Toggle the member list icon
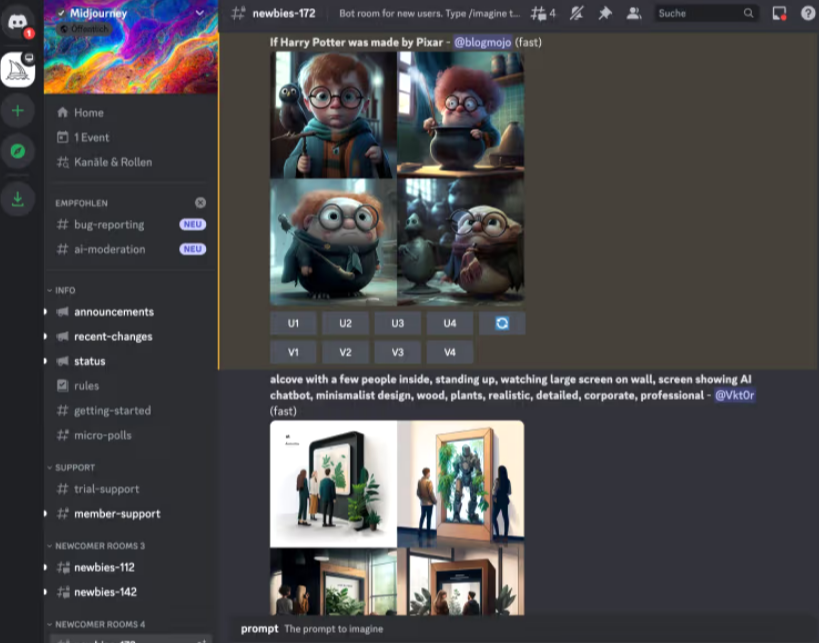This screenshot has width=819, height=643. [633, 13]
